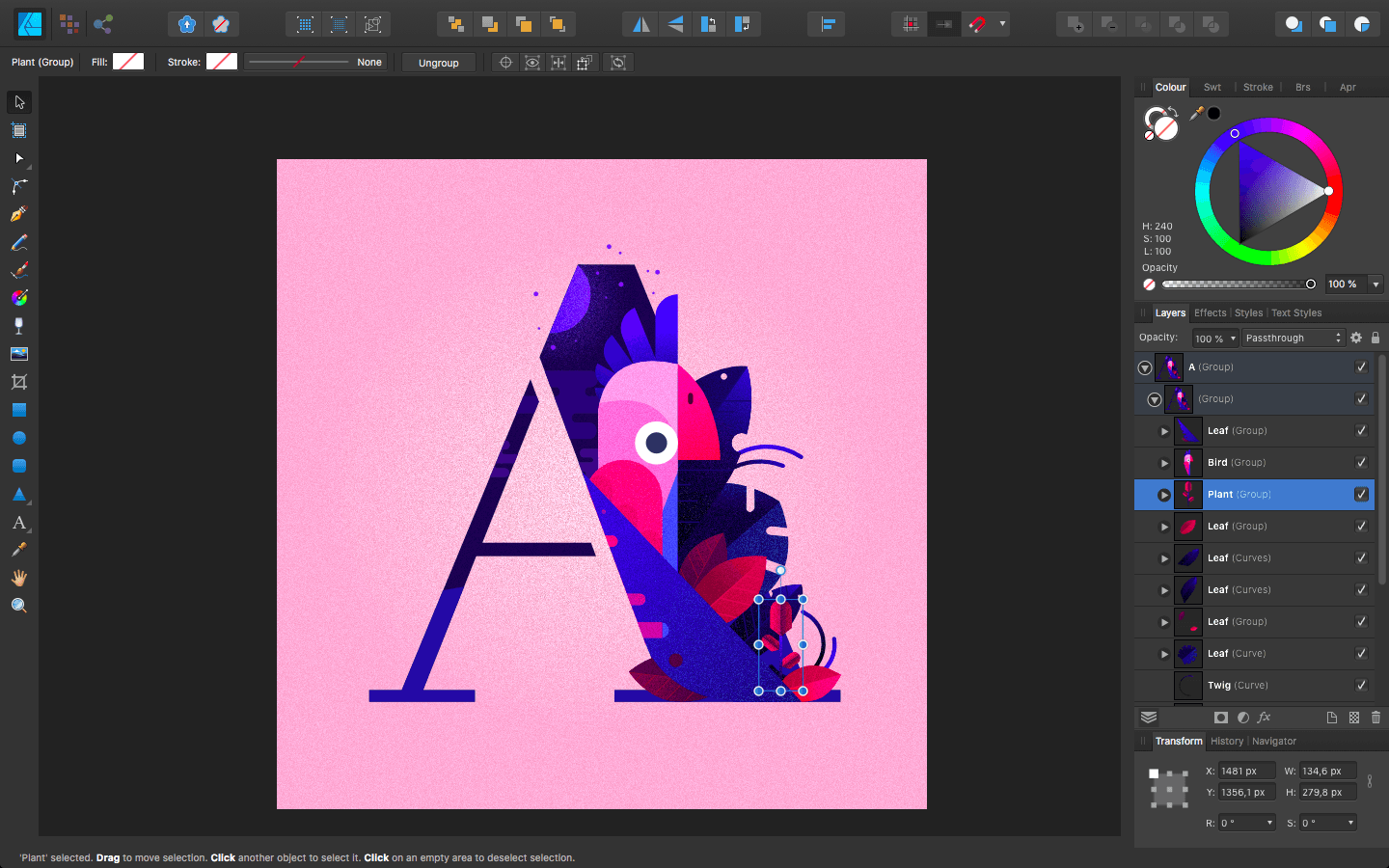1389x868 pixels.
Task: Activate the Zoom tool
Action: click(x=17, y=605)
